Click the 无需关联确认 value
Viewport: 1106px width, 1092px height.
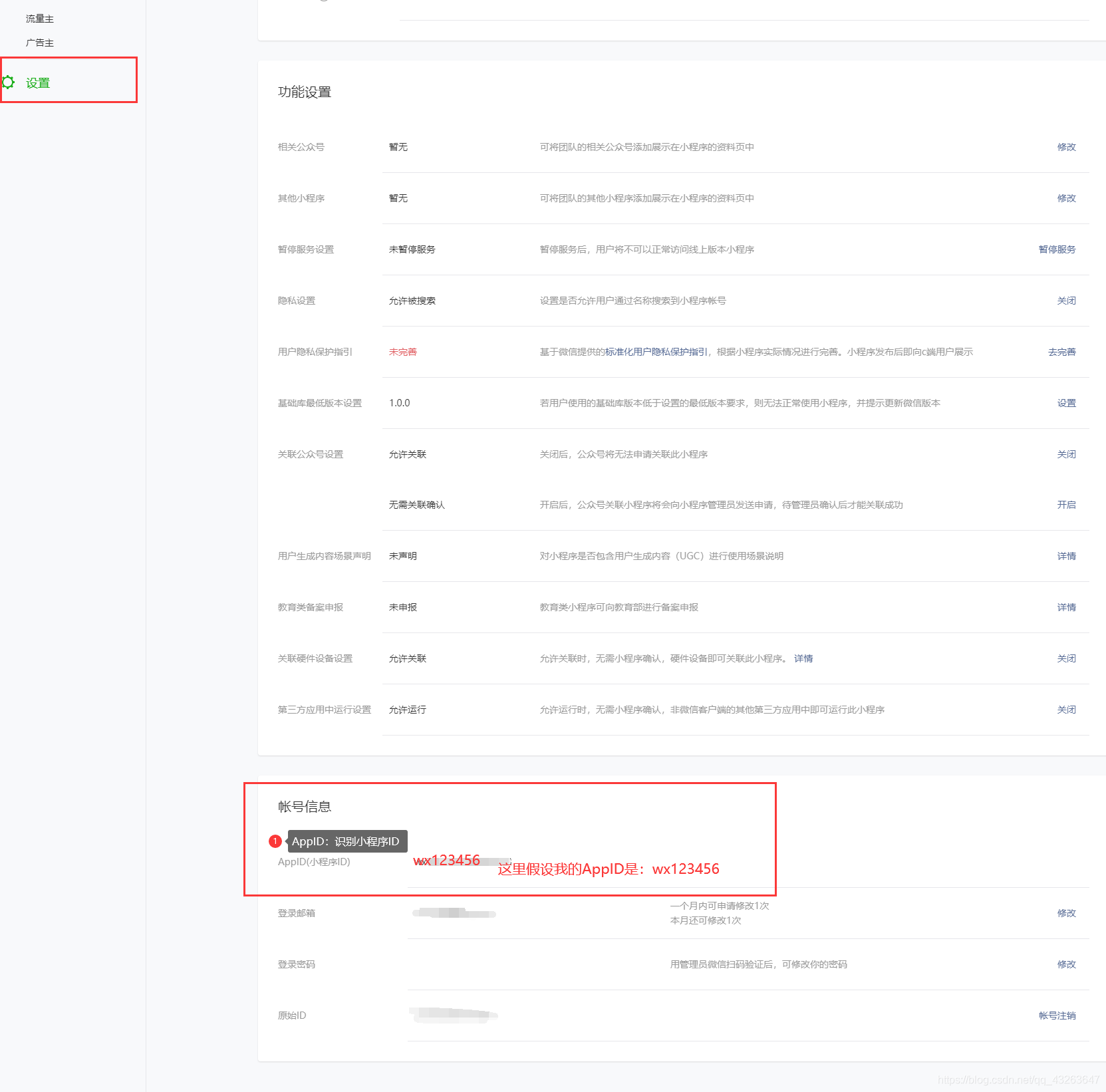coord(417,505)
